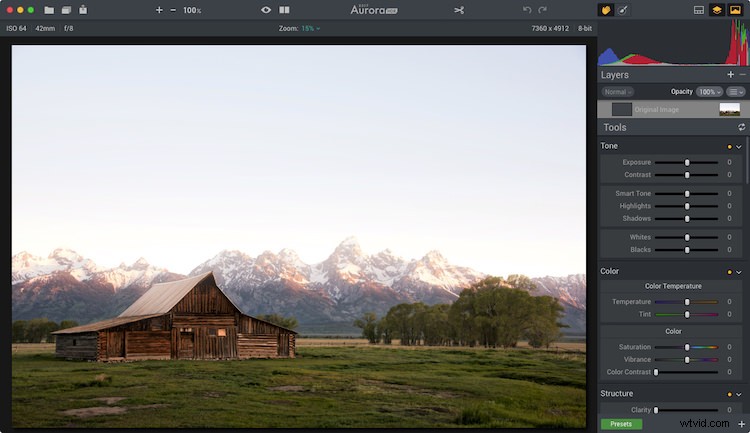The height and width of the screenshot is (433, 750).
Task: Click the Highlights slider handle
Action: point(687,206)
